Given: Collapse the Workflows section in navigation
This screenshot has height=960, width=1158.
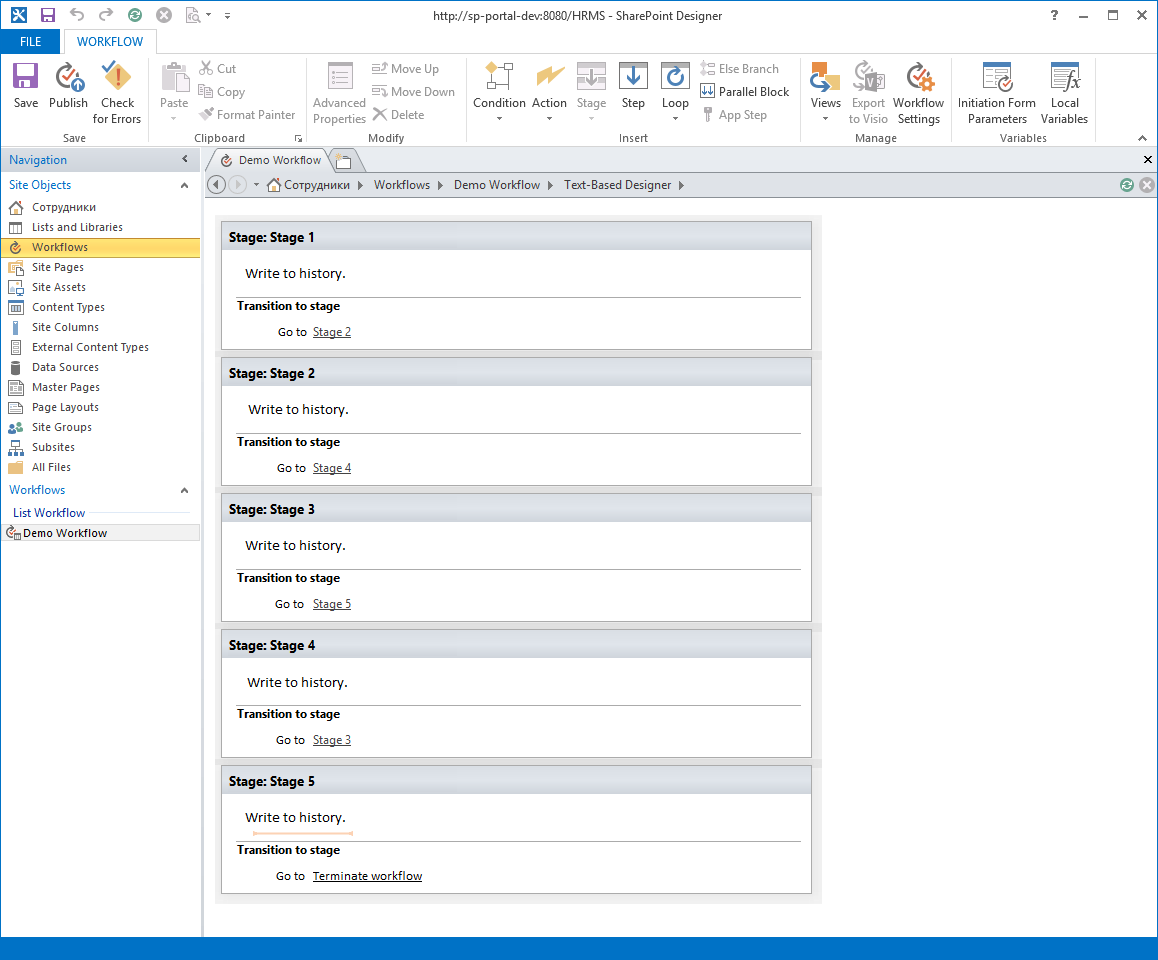Looking at the screenshot, I should 185,490.
